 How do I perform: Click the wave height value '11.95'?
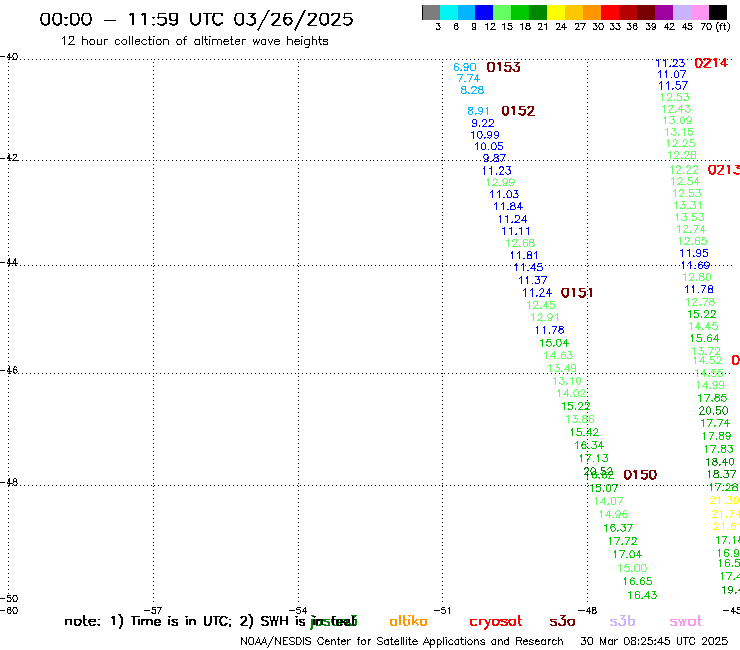click(x=694, y=253)
